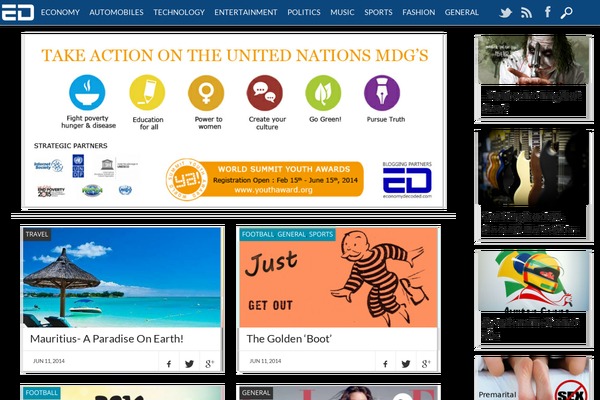
Task: Click the Pursue Truth pen icon
Action: 382,93
